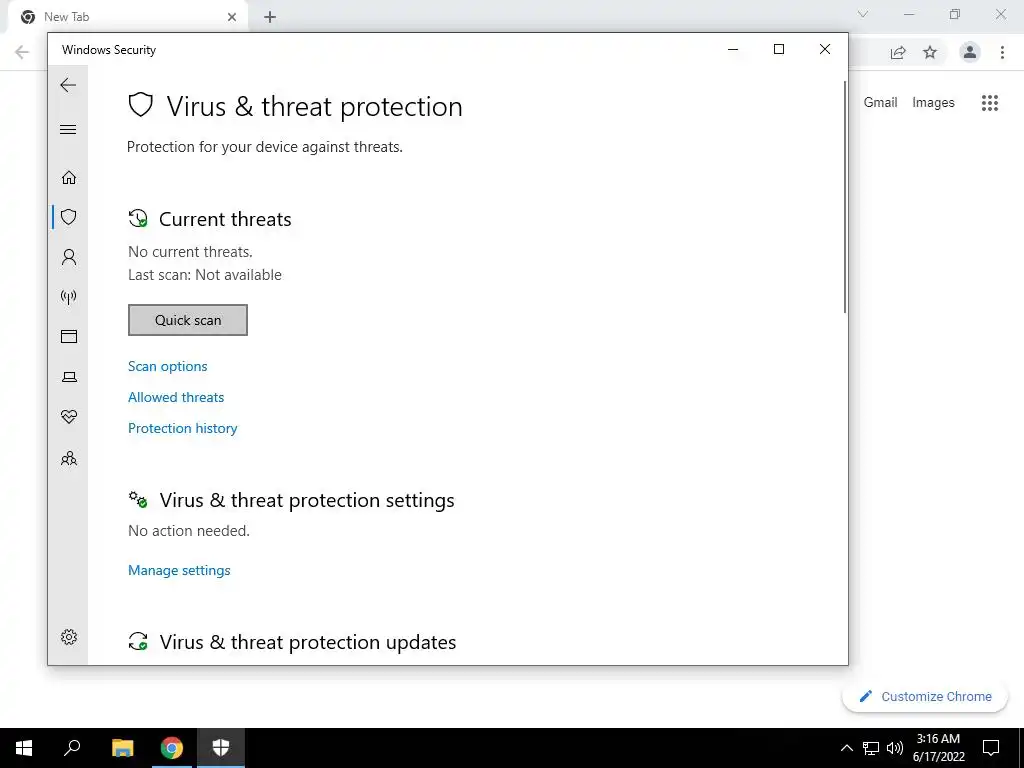Open App & browser control icon
Screen dimensions: 1024x768
[69, 336]
